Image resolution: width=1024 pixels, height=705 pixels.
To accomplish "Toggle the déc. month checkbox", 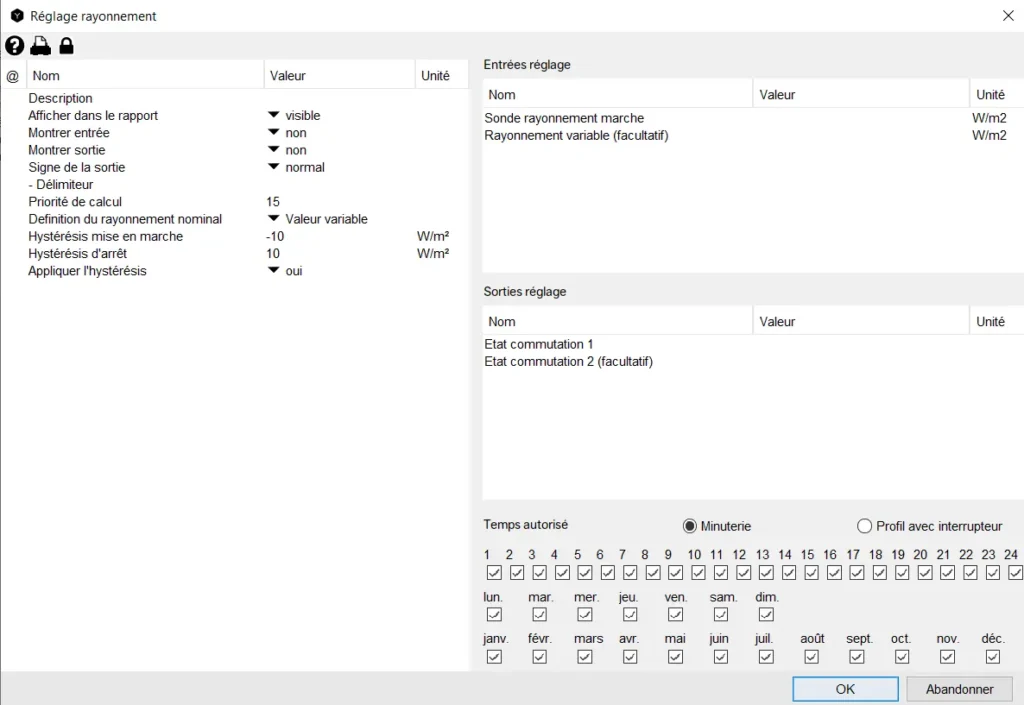I will pyautogui.click(x=993, y=657).
